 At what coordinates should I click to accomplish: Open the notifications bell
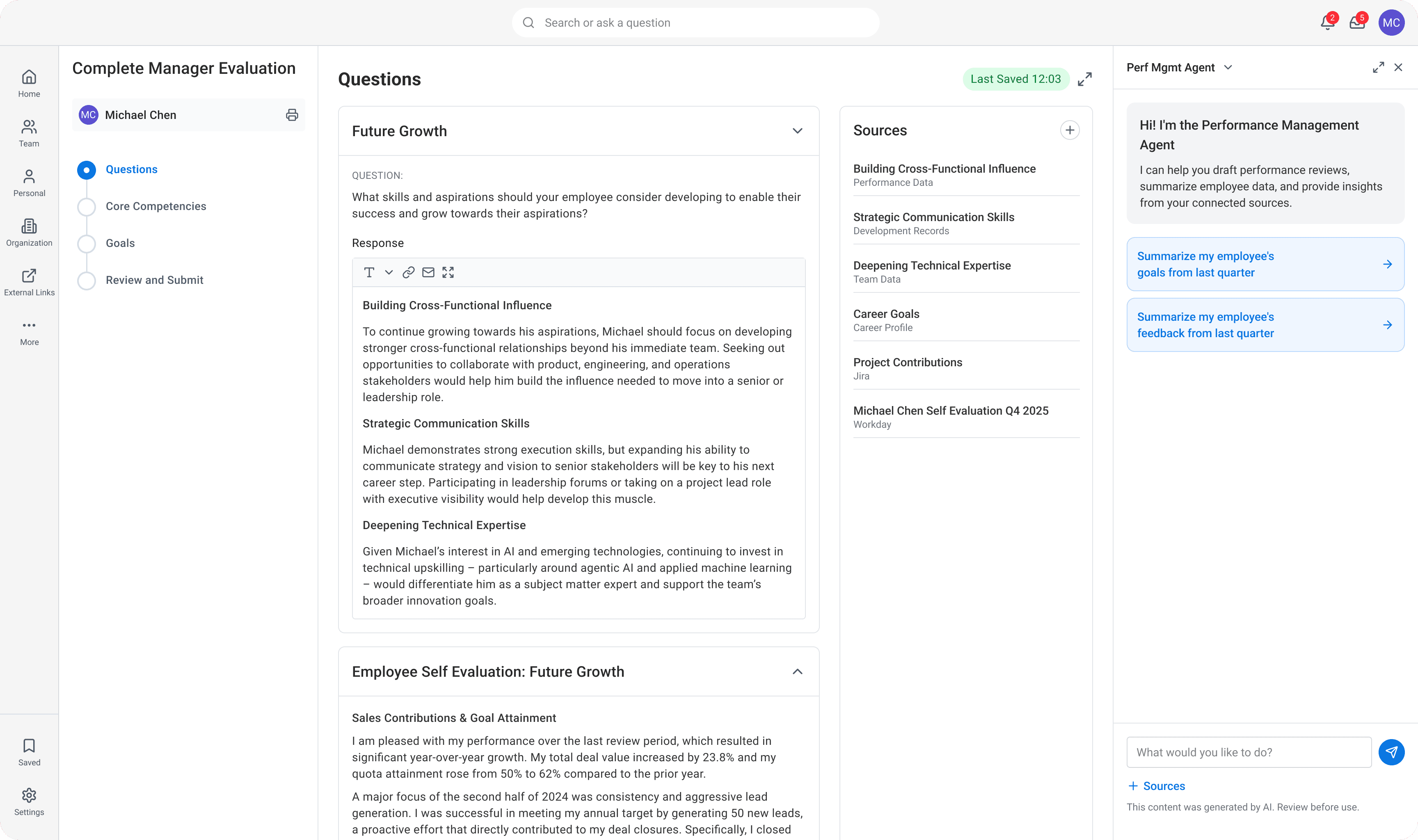(x=1327, y=23)
